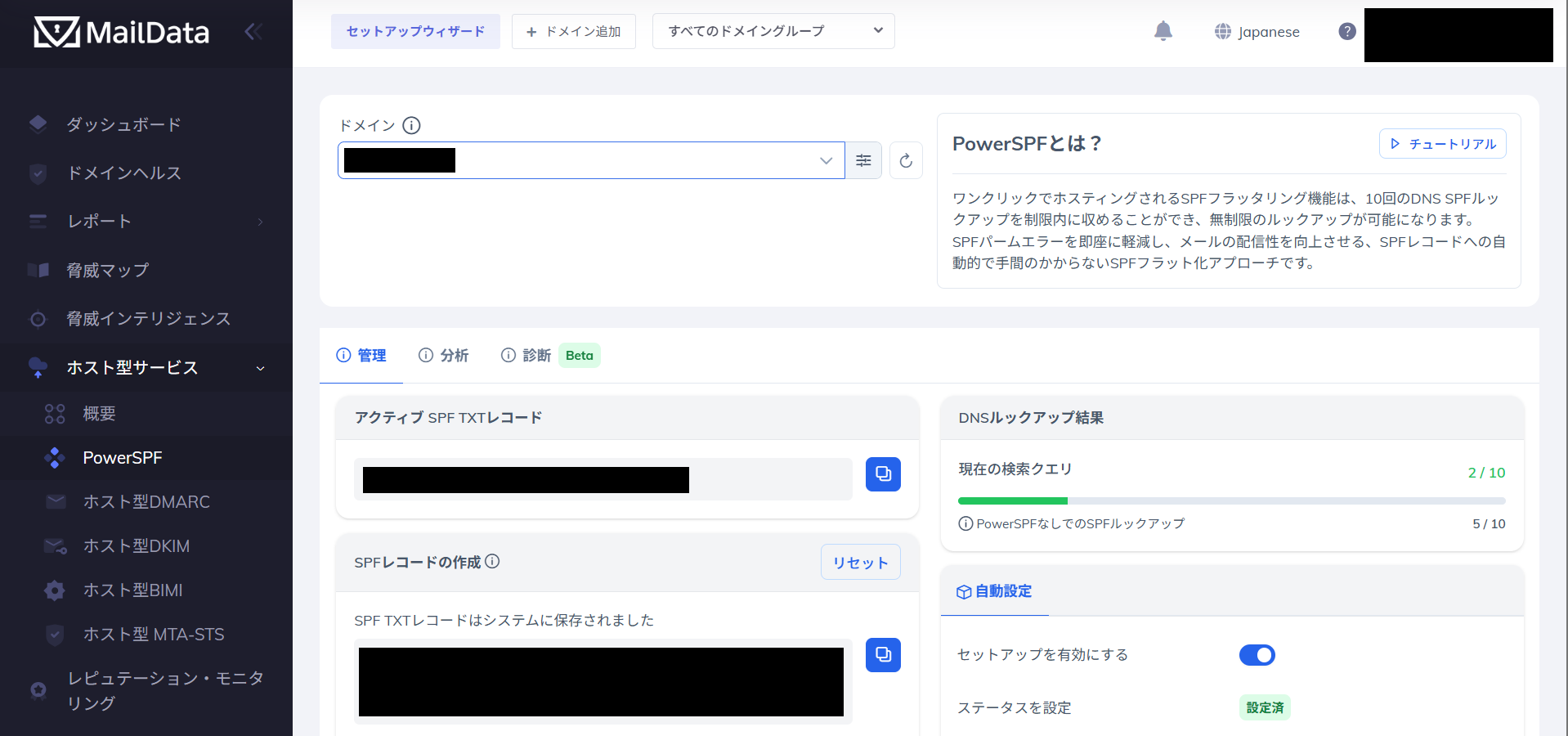
Task: Collapse the sidebar with double-chevron icon
Action: [253, 32]
